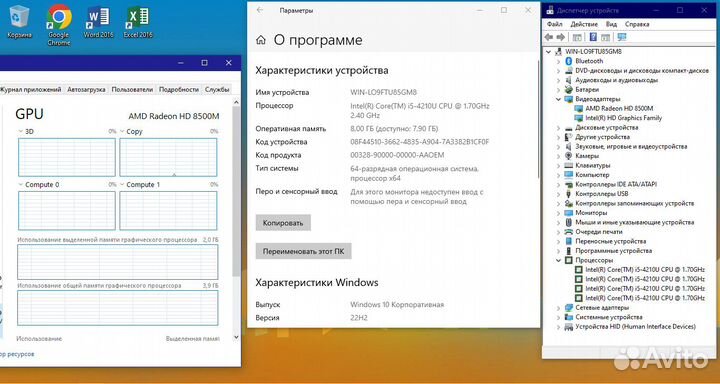Image resolution: width=720 pixels, height=384 pixels.
Task: Collapse the Процессоры tree node
Action: tap(558, 260)
